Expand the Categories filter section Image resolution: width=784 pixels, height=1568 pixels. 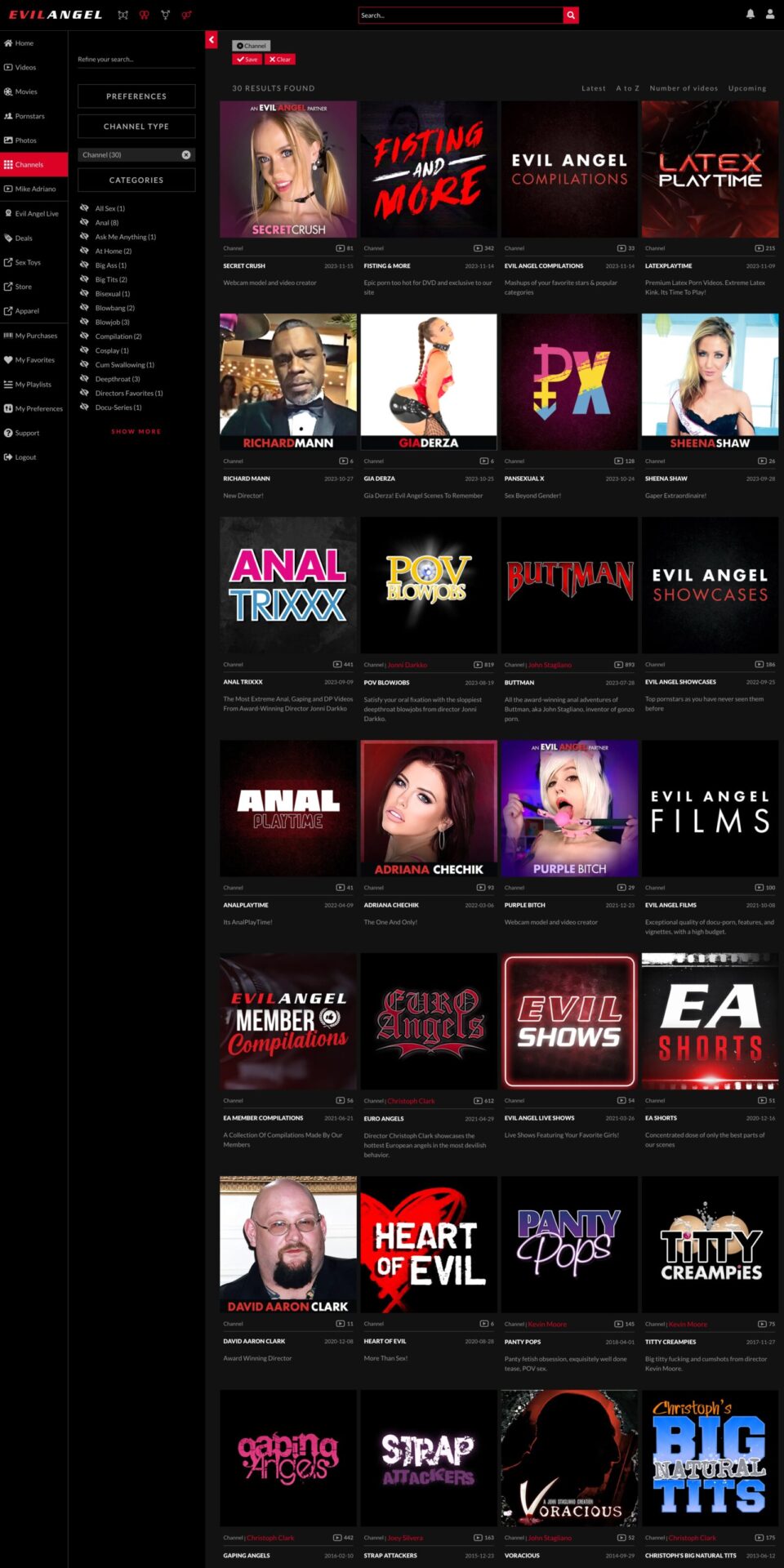136,180
